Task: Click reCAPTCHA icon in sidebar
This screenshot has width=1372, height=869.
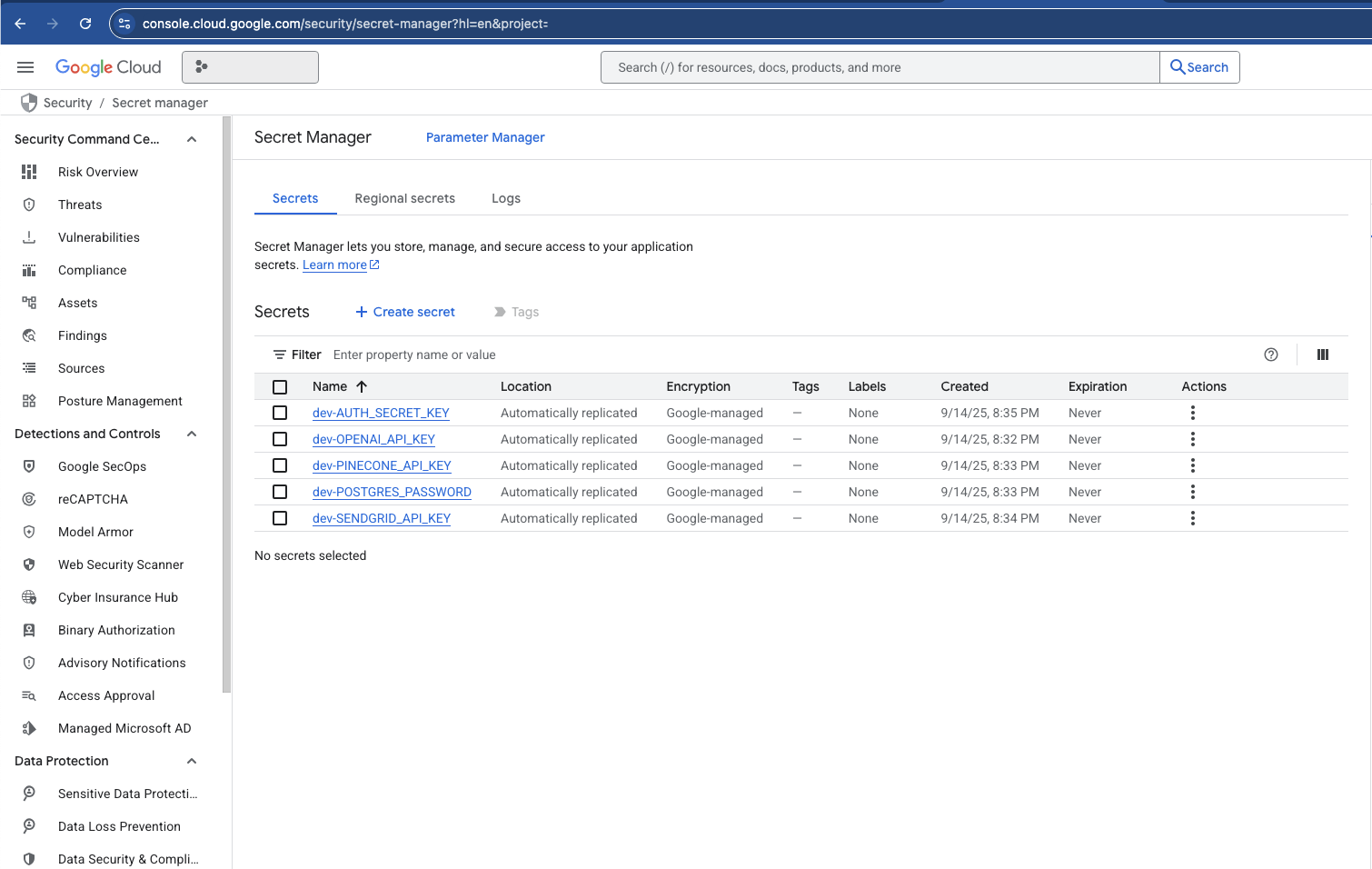Action: (x=29, y=499)
